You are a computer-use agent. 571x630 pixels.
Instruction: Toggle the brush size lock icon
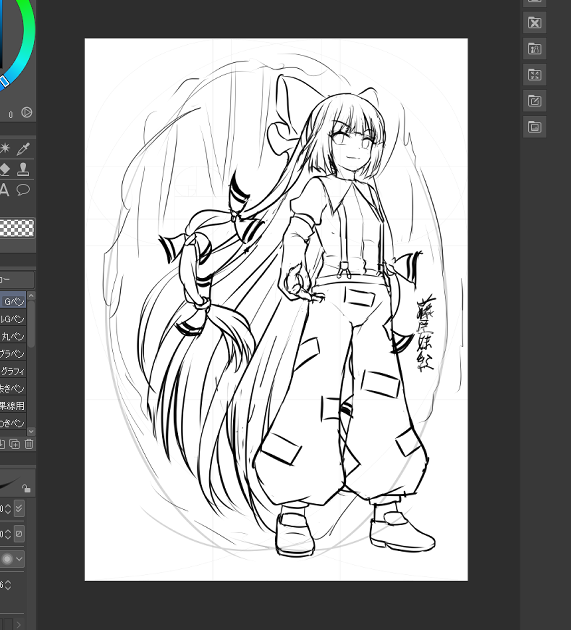pyautogui.click(x=27, y=488)
